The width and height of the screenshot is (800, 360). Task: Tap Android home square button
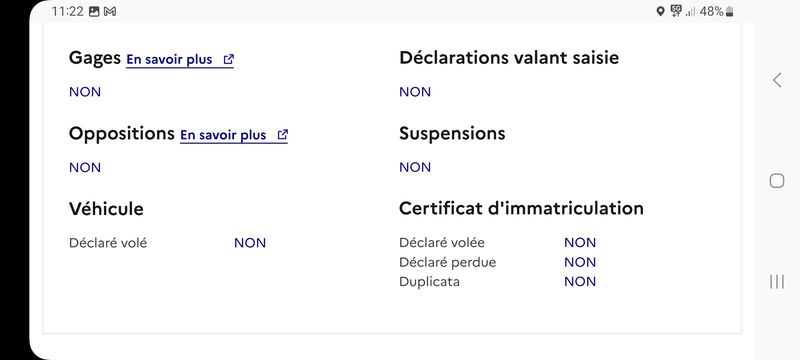777,181
